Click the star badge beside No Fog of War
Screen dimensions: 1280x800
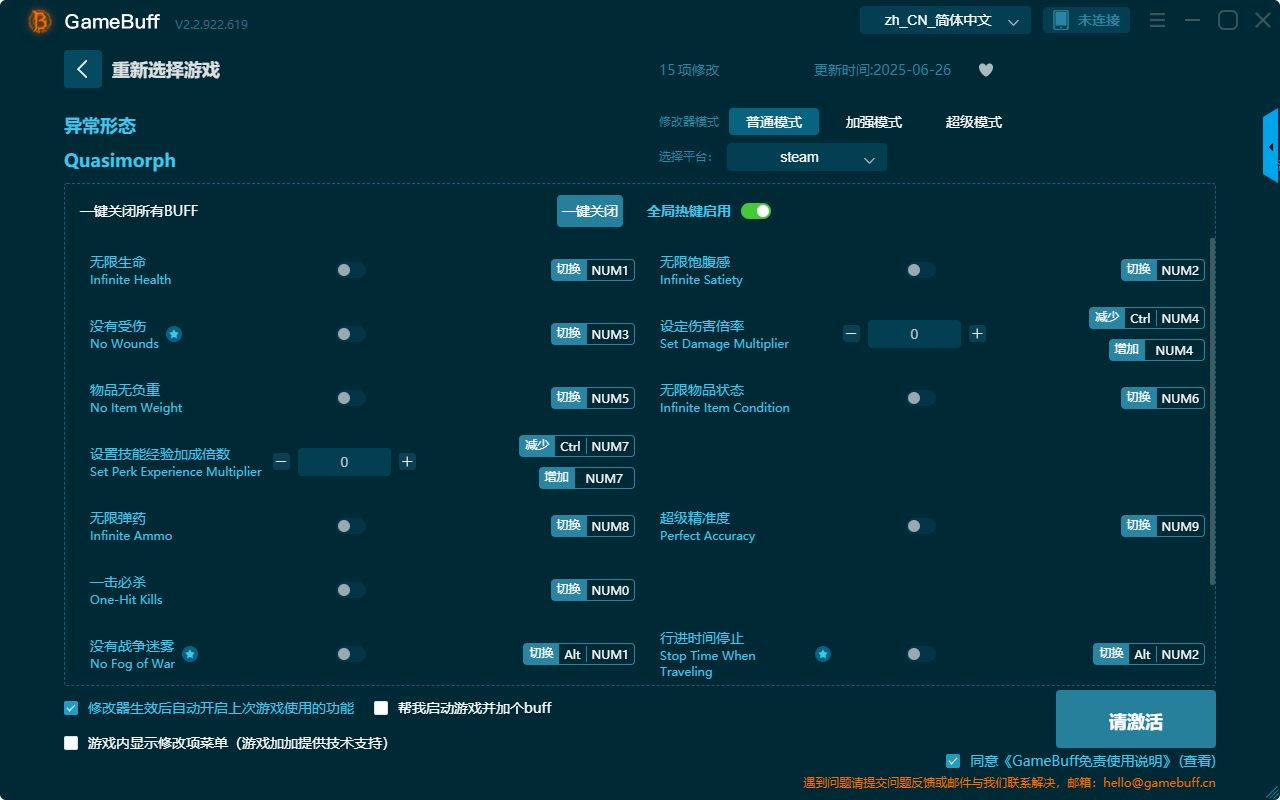pyautogui.click(x=190, y=654)
